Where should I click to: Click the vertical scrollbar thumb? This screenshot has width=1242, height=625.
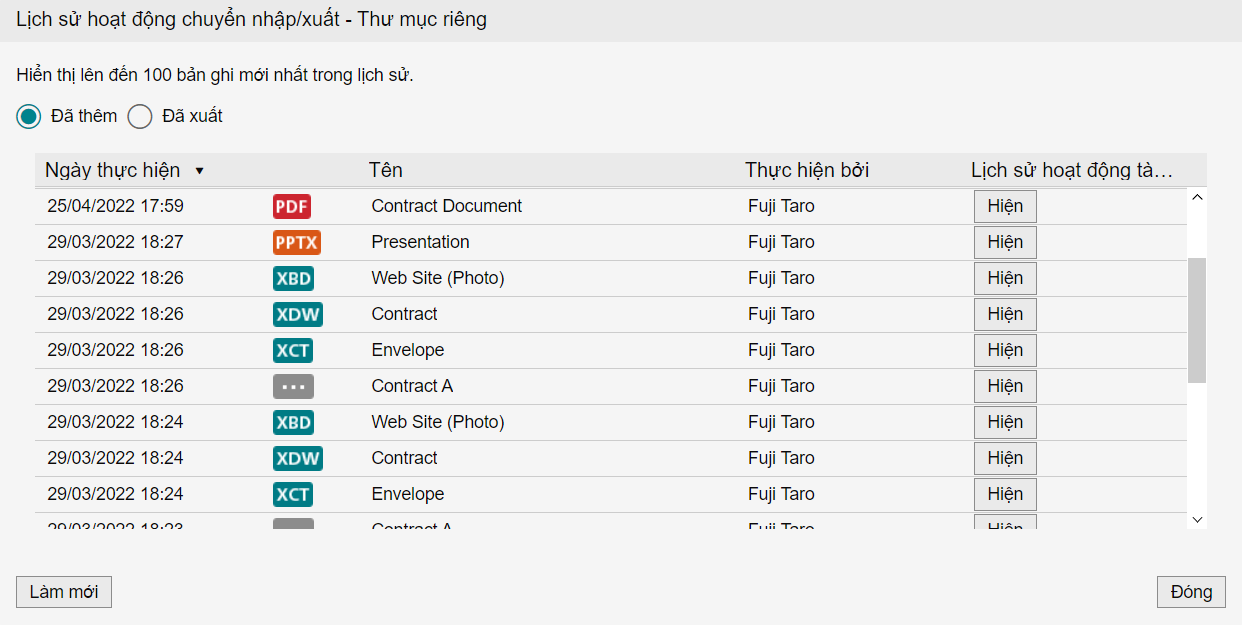click(1197, 320)
